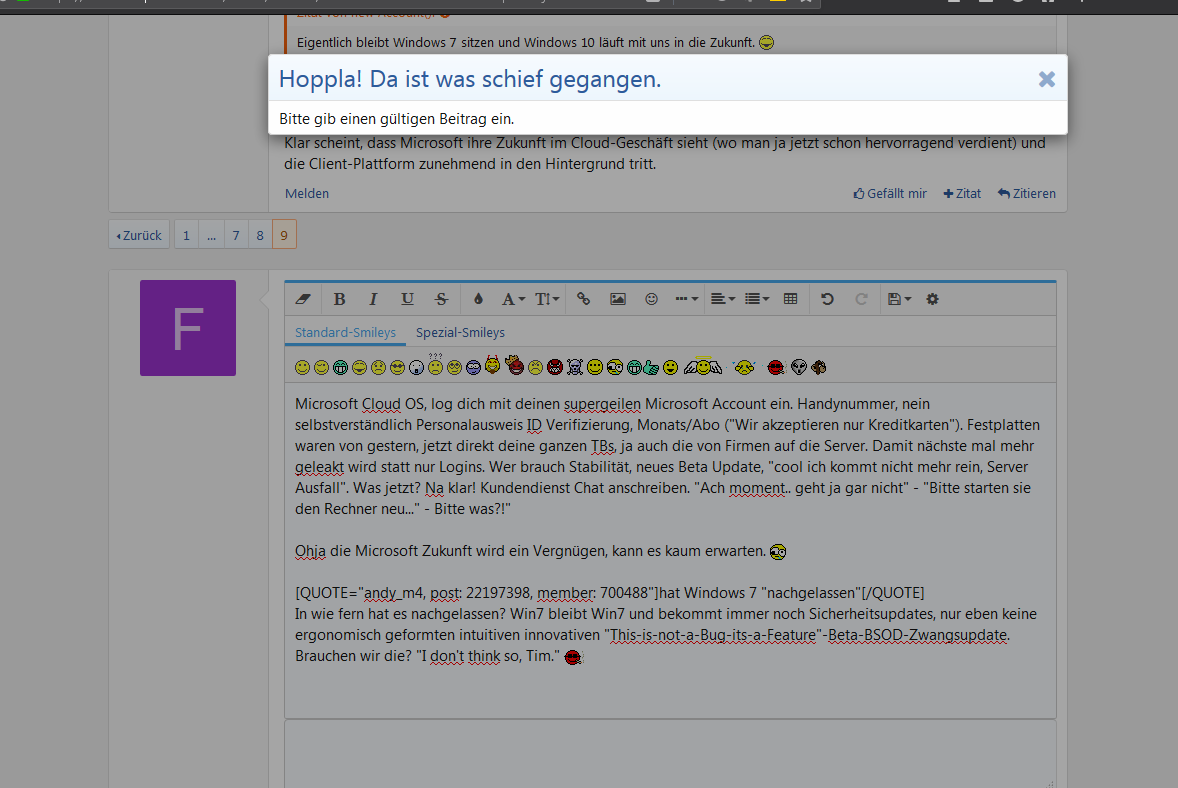Go back with the 'Zurück' pagination button

[x=139, y=235]
